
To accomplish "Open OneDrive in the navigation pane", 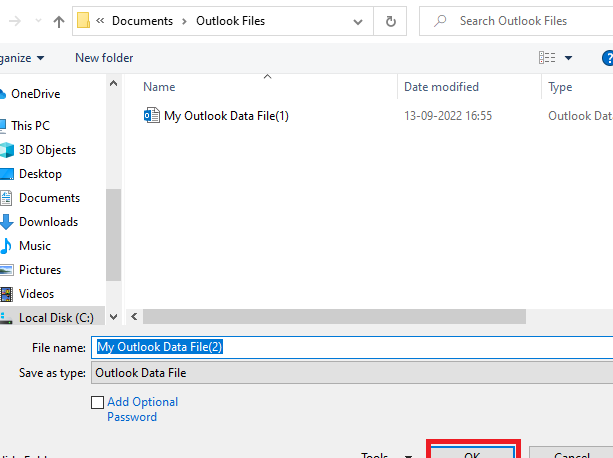I will (x=35, y=94).
